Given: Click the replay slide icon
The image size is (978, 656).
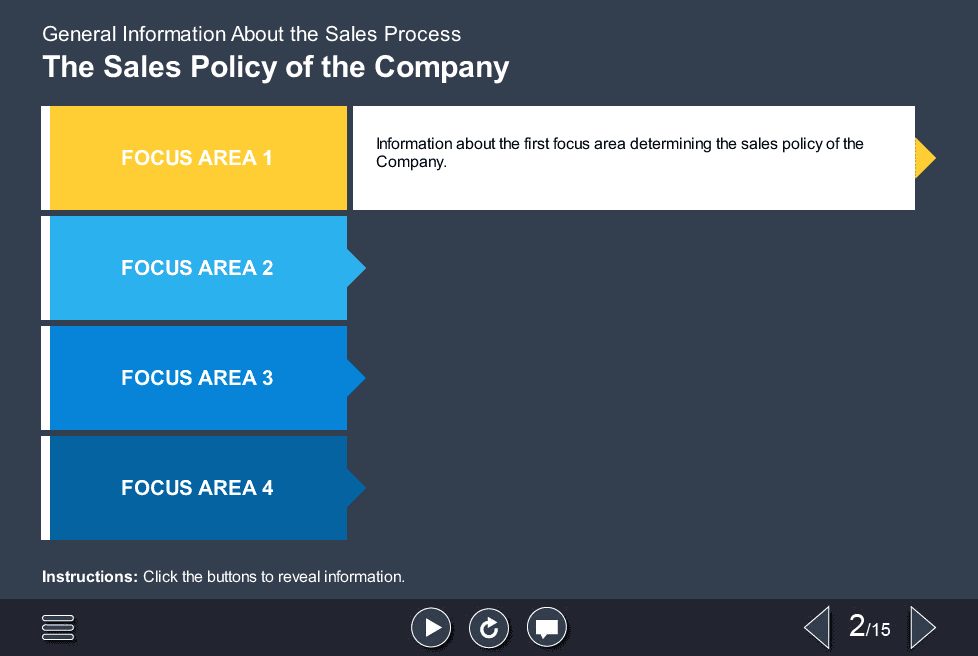Looking at the screenshot, I should 489,627.
